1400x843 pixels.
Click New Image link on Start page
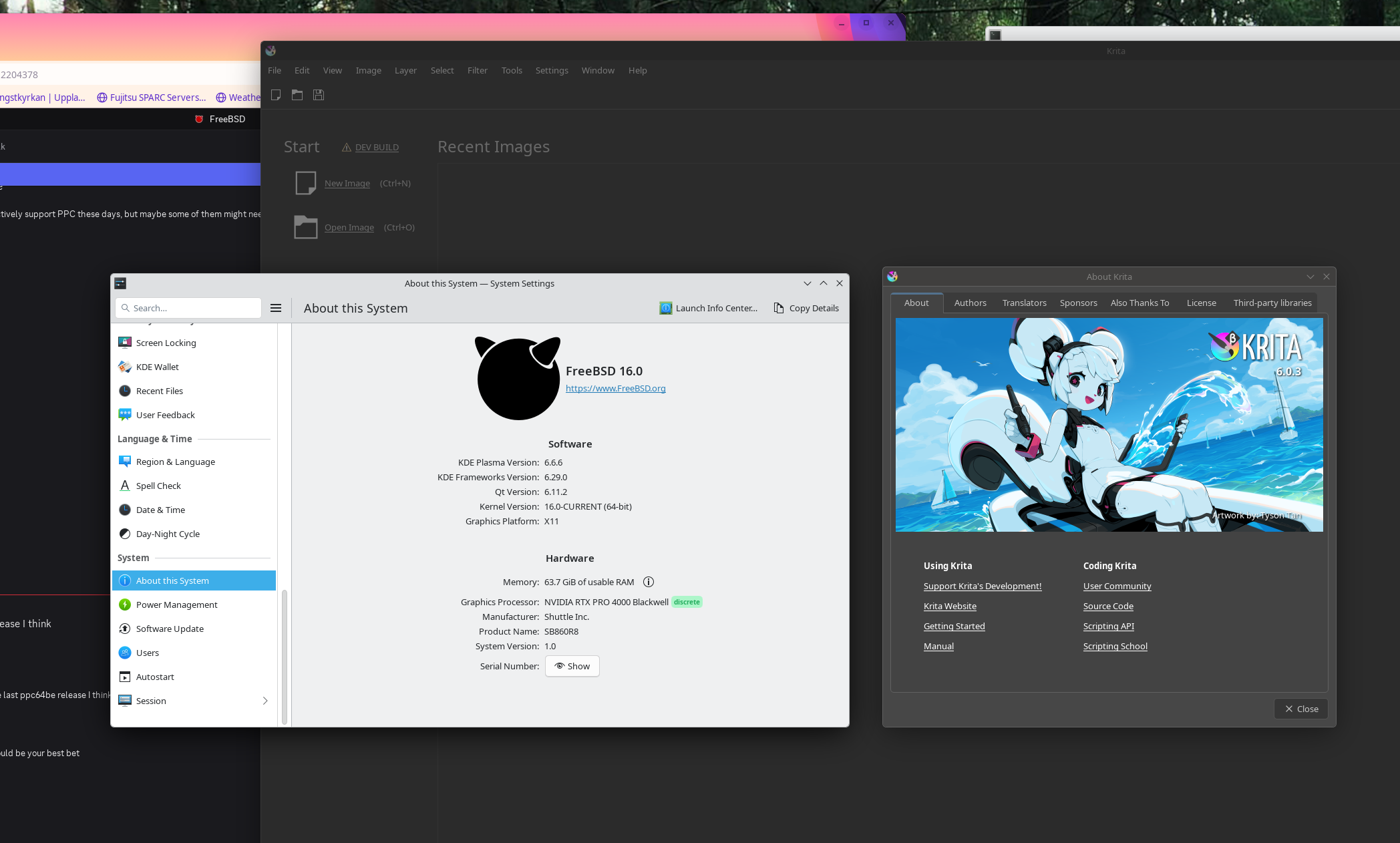(x=347, y=183)
